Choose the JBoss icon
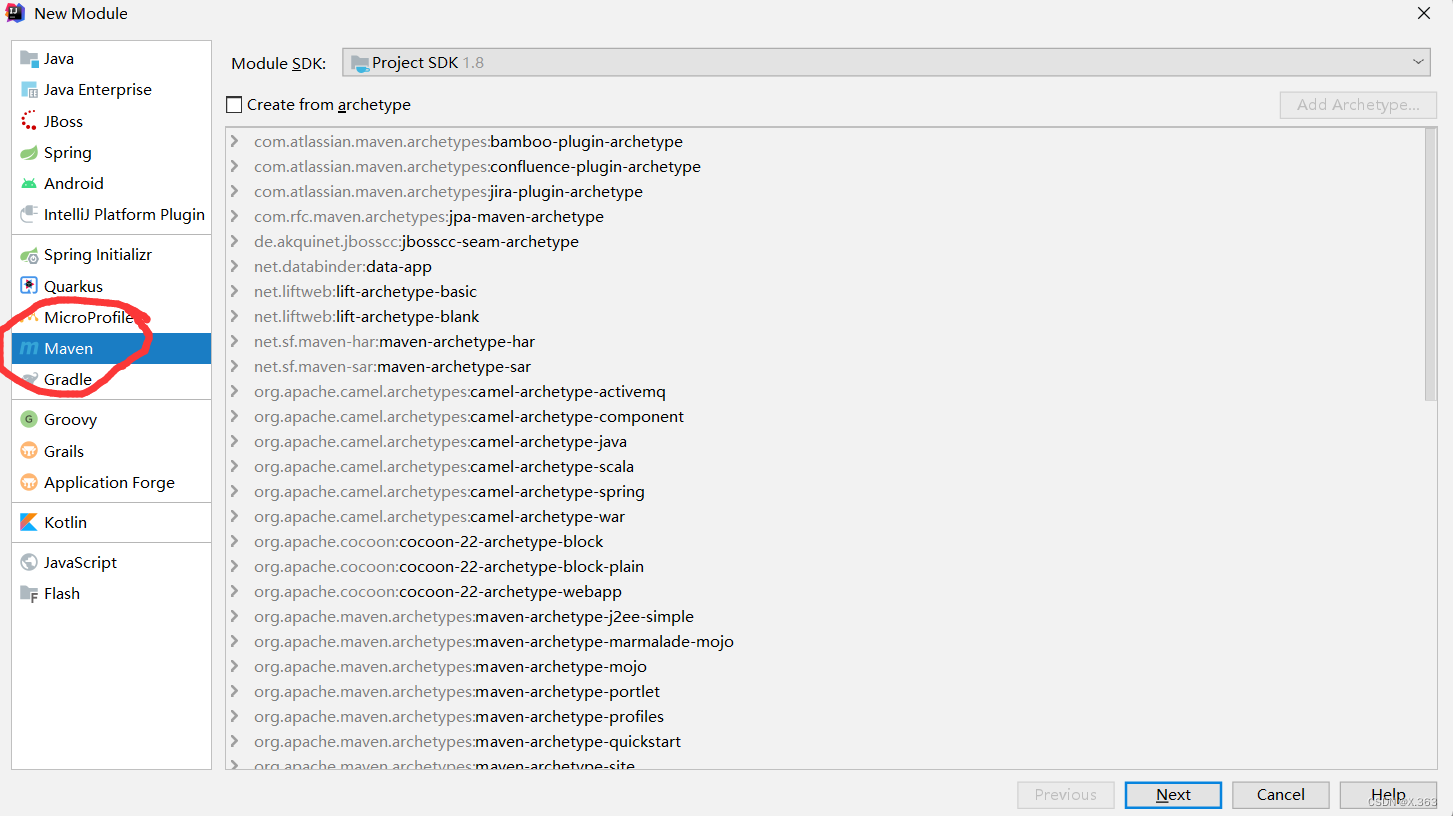The height and width of the screenshot is (816, 1453). click(29, 121)
